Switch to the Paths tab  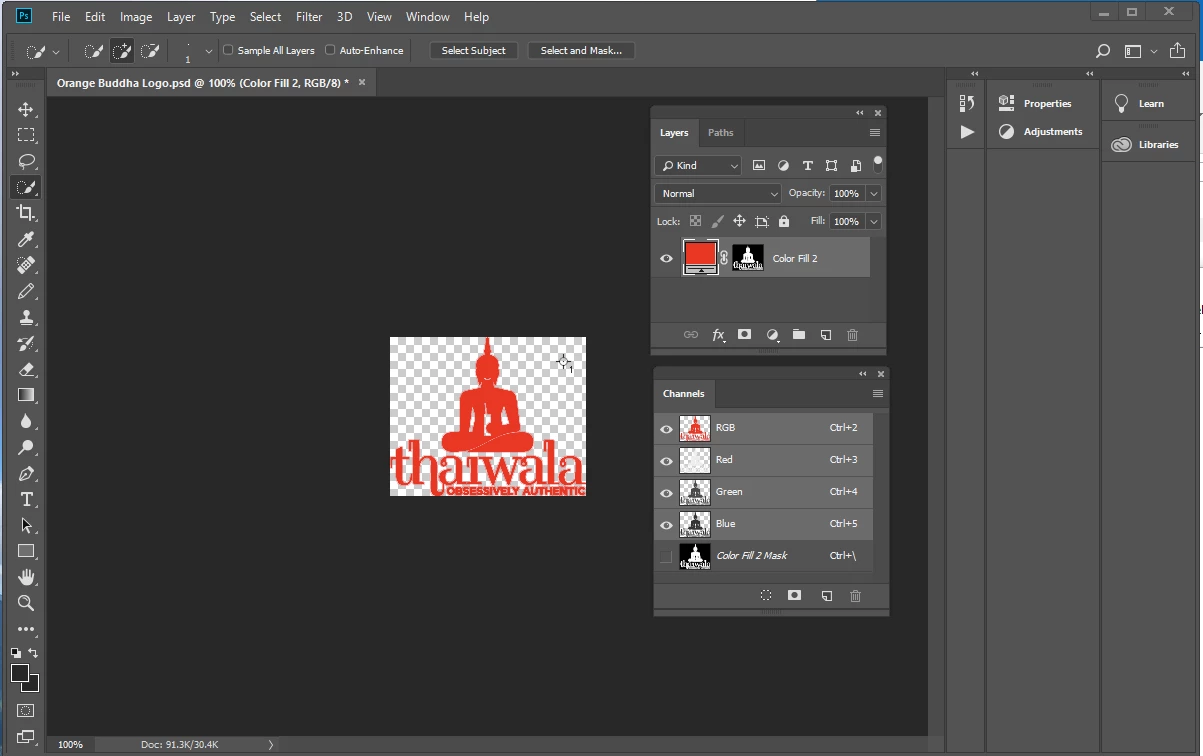tap(720, 132)
